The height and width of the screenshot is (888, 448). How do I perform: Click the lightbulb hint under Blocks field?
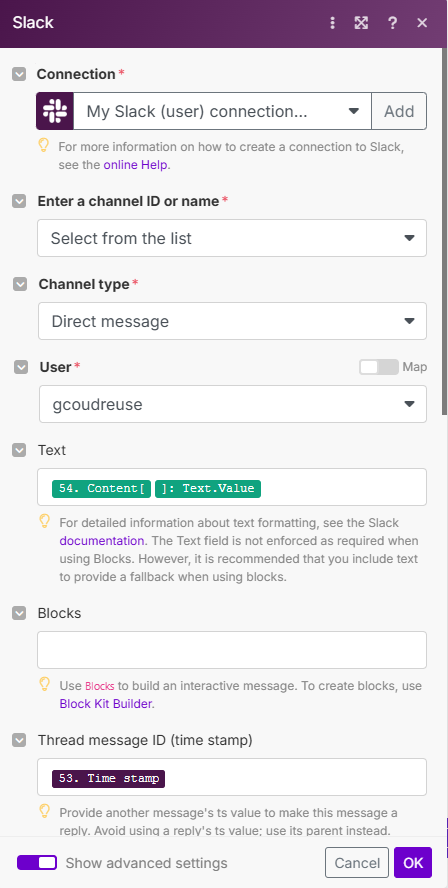(44, 685)
